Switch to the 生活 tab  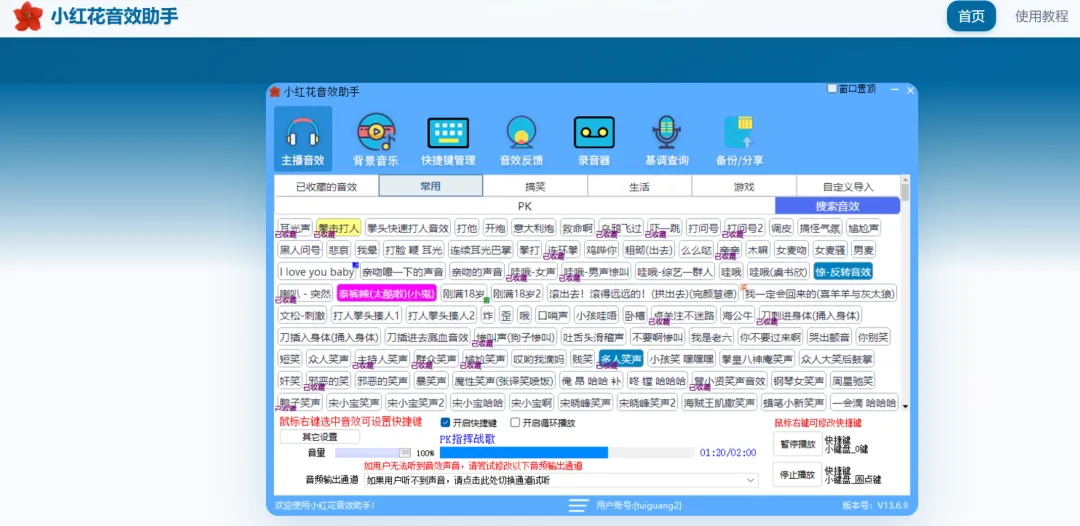(639, 186)
